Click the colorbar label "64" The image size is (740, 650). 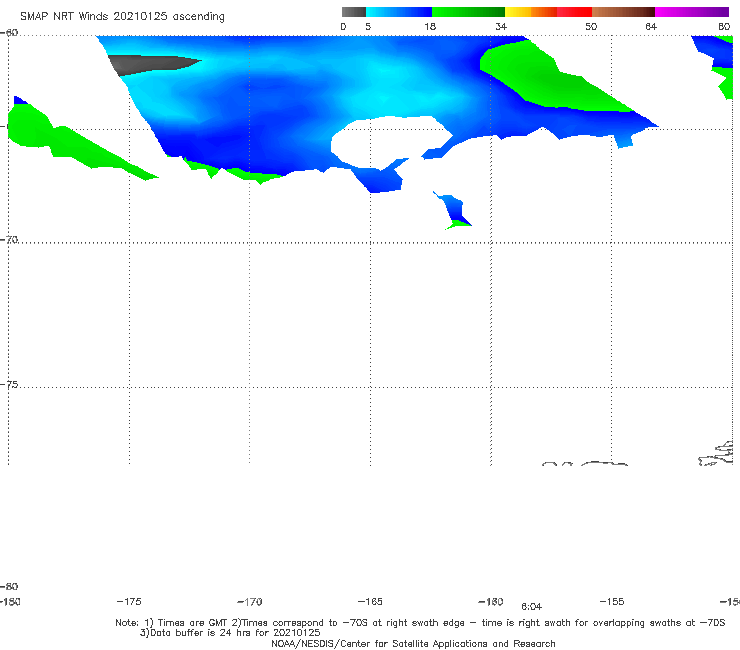point(651,26)
